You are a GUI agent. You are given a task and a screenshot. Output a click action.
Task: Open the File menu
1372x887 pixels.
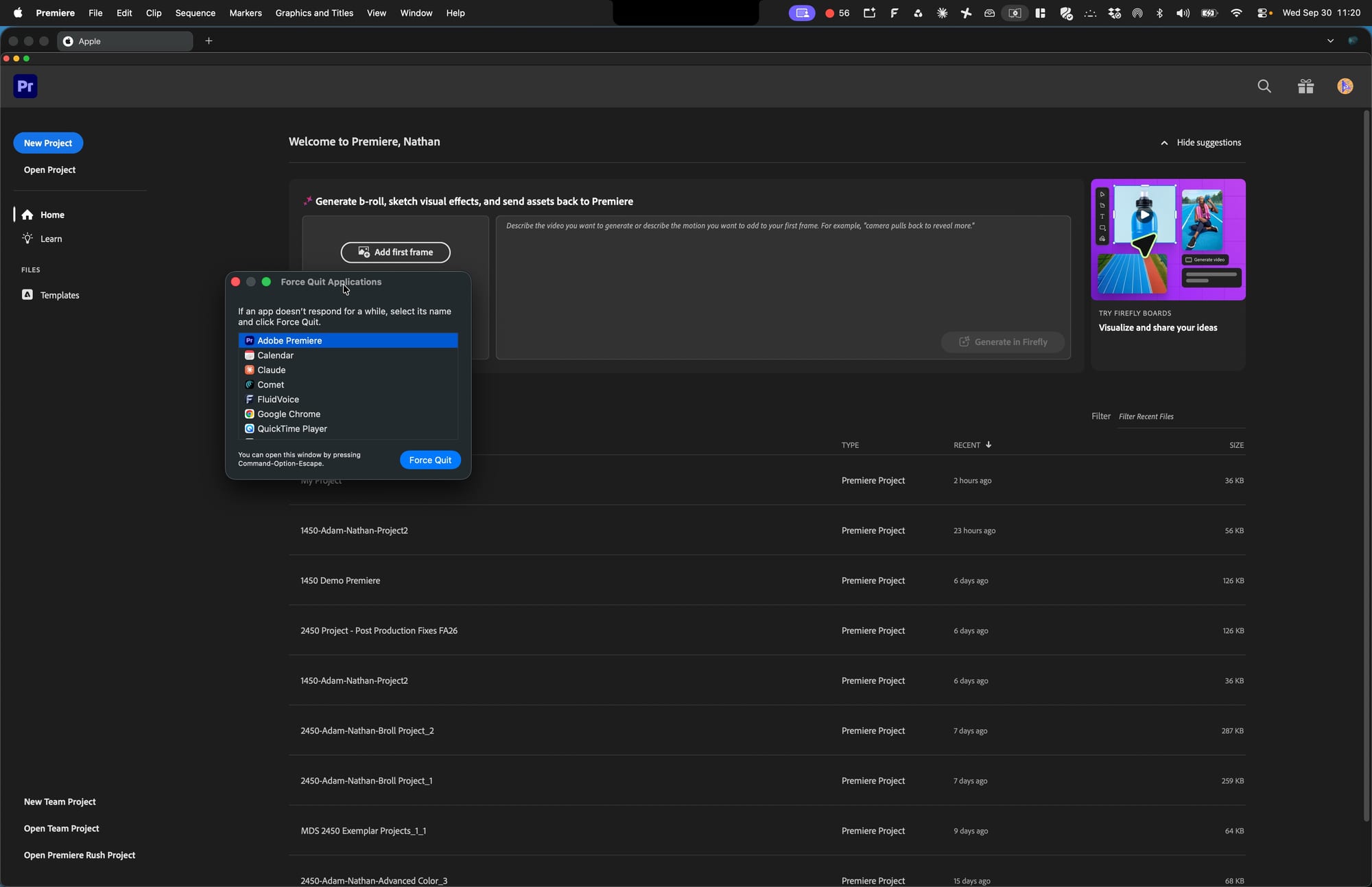[x=95, y=13]
